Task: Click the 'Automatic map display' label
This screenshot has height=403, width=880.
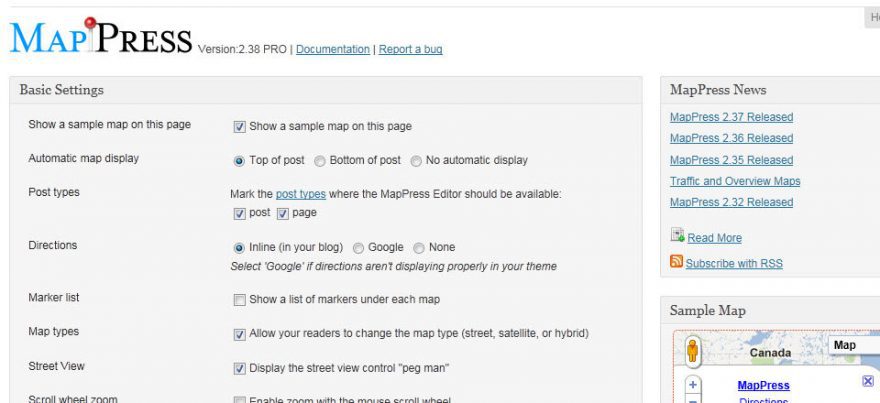Action: click(x=84, y=158)
